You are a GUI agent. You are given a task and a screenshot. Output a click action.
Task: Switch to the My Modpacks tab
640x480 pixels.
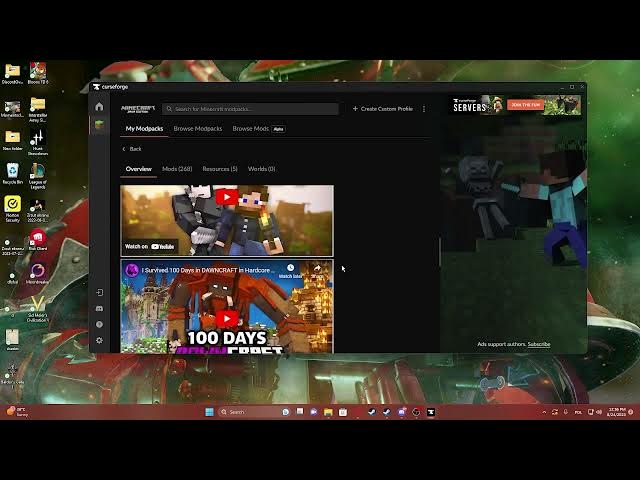tap(144, 129)
